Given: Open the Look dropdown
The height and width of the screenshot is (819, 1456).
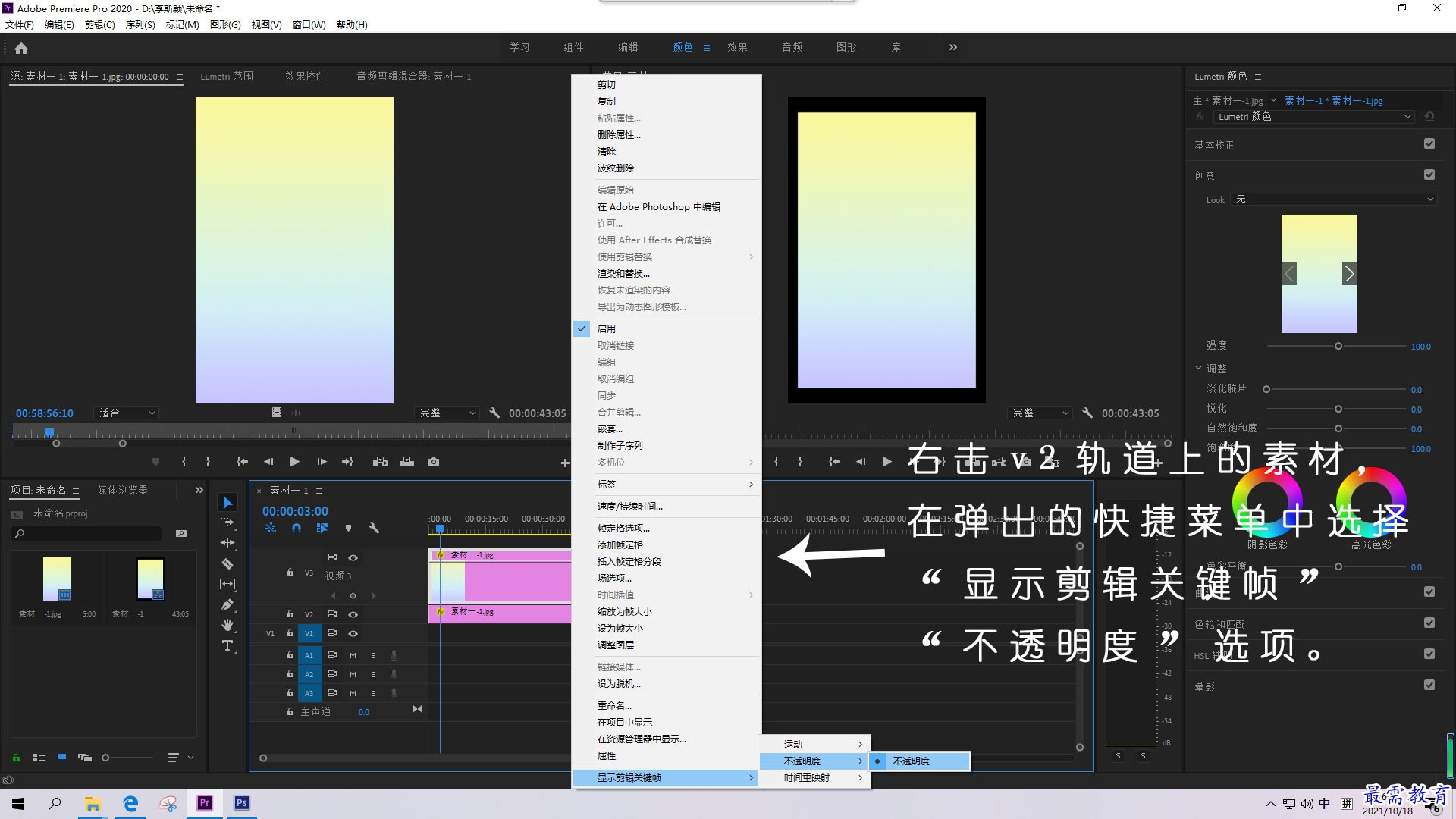Looking at the screenshot, I should [1334, 199].
